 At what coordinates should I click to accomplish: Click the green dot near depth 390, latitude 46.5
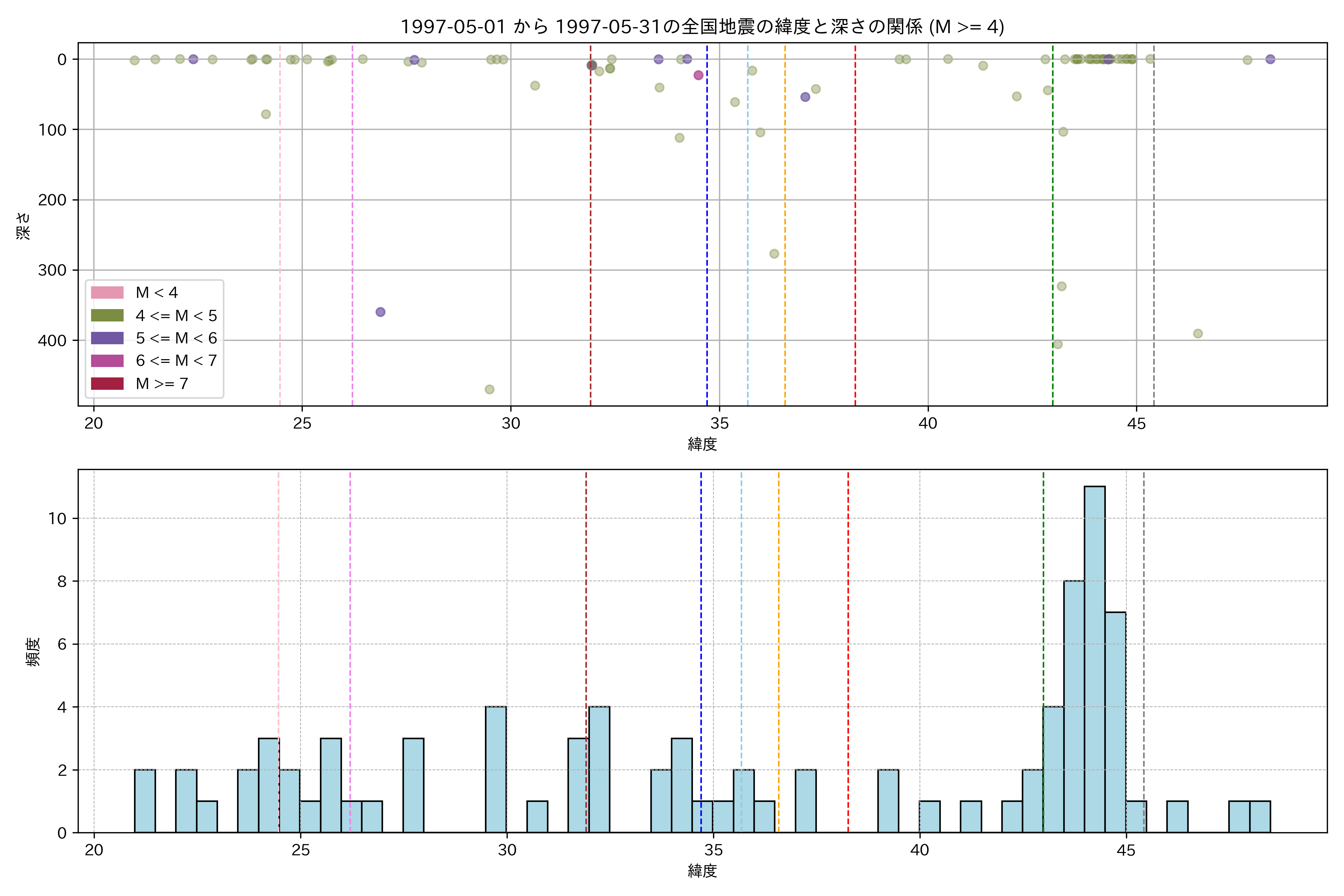(1198, 334)
